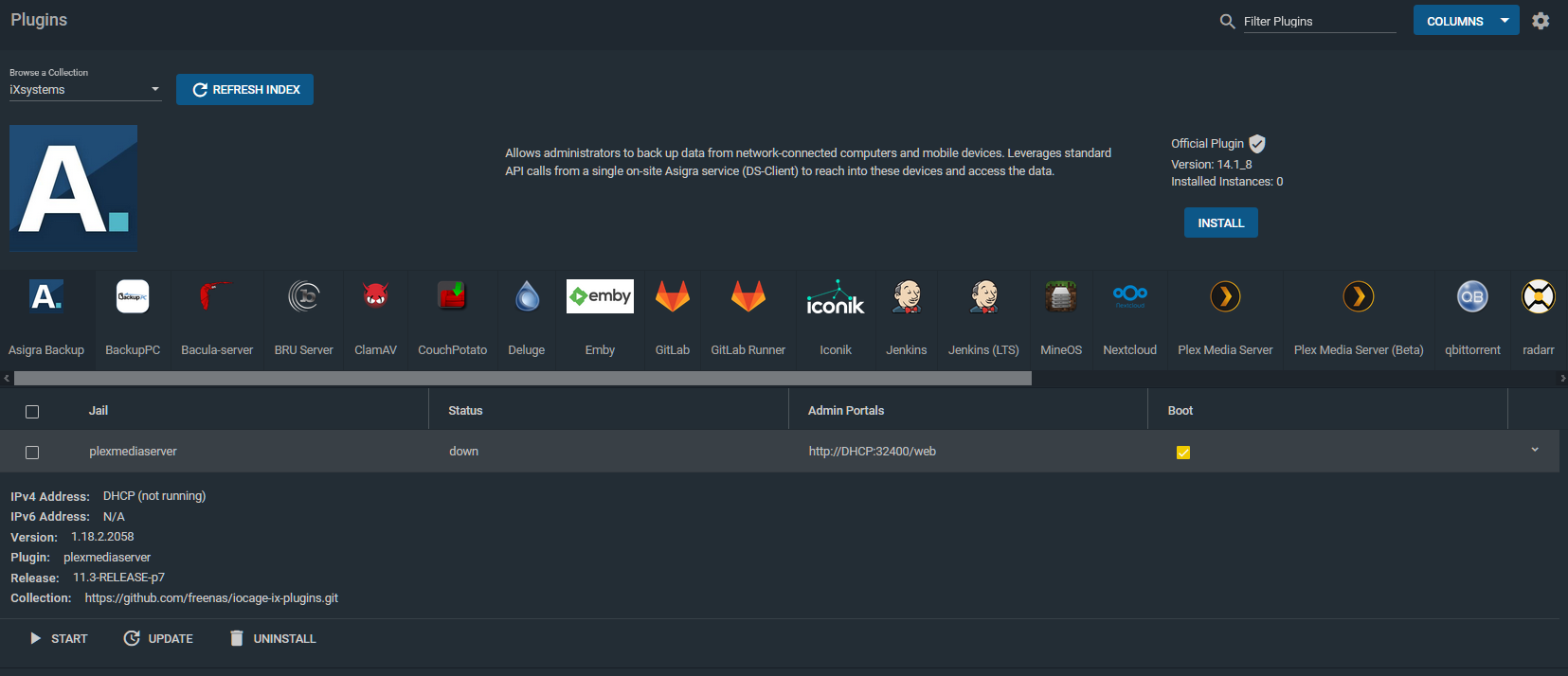This screenshot has height=676, width=1568.
Task: Click the Plugins page title
Action: point(39,20)
